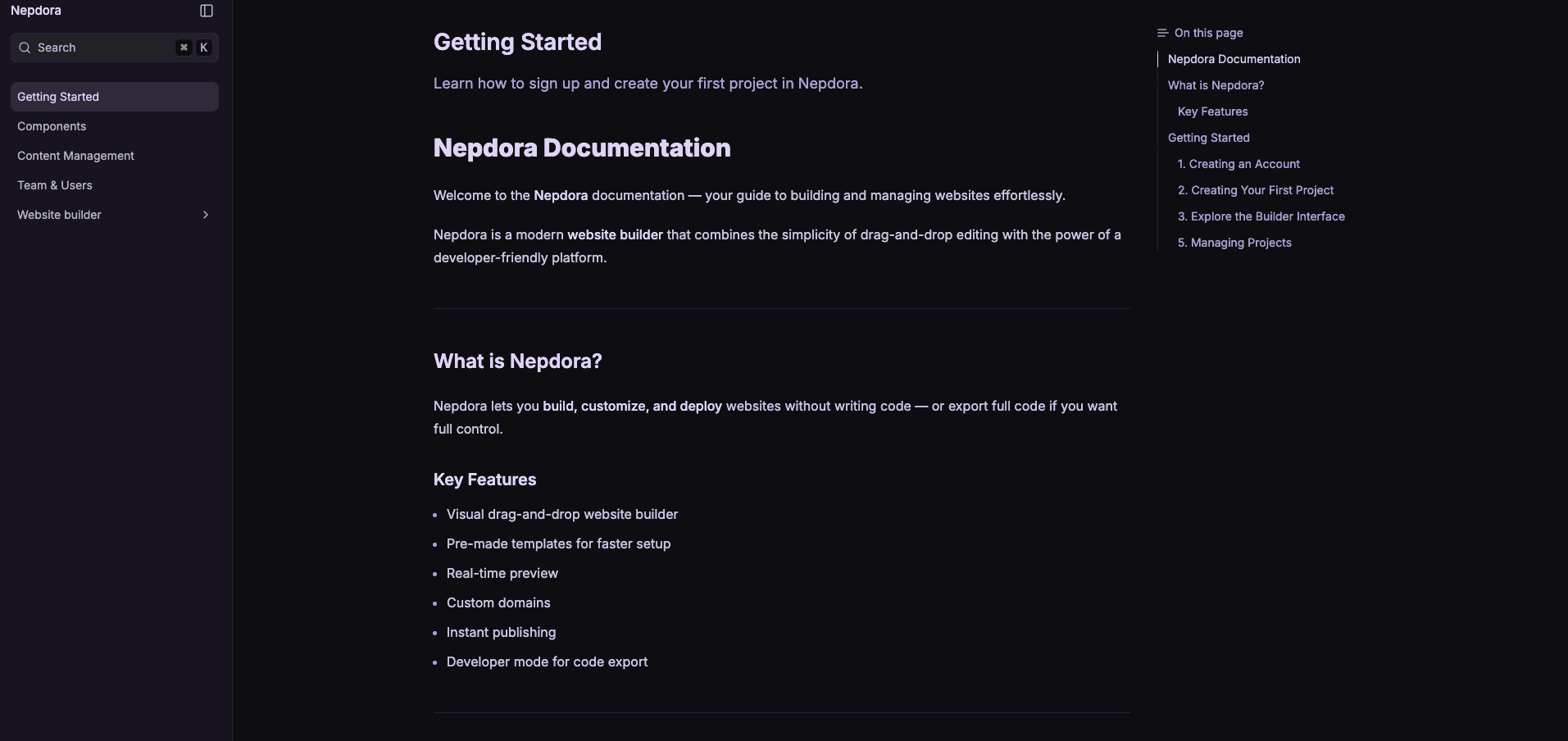
Task: Open the Managing Projects outline entry
Action: click(x=1234, y=243)
